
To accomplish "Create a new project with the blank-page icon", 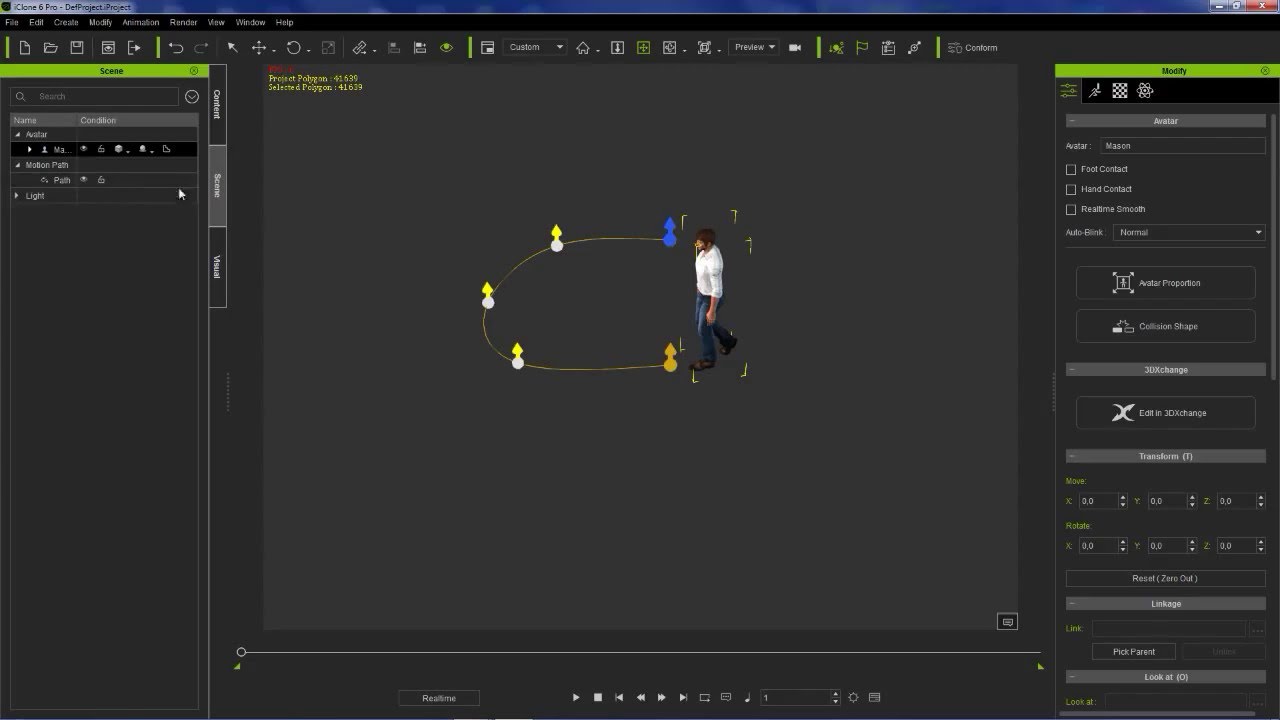I will click(25, 47).
